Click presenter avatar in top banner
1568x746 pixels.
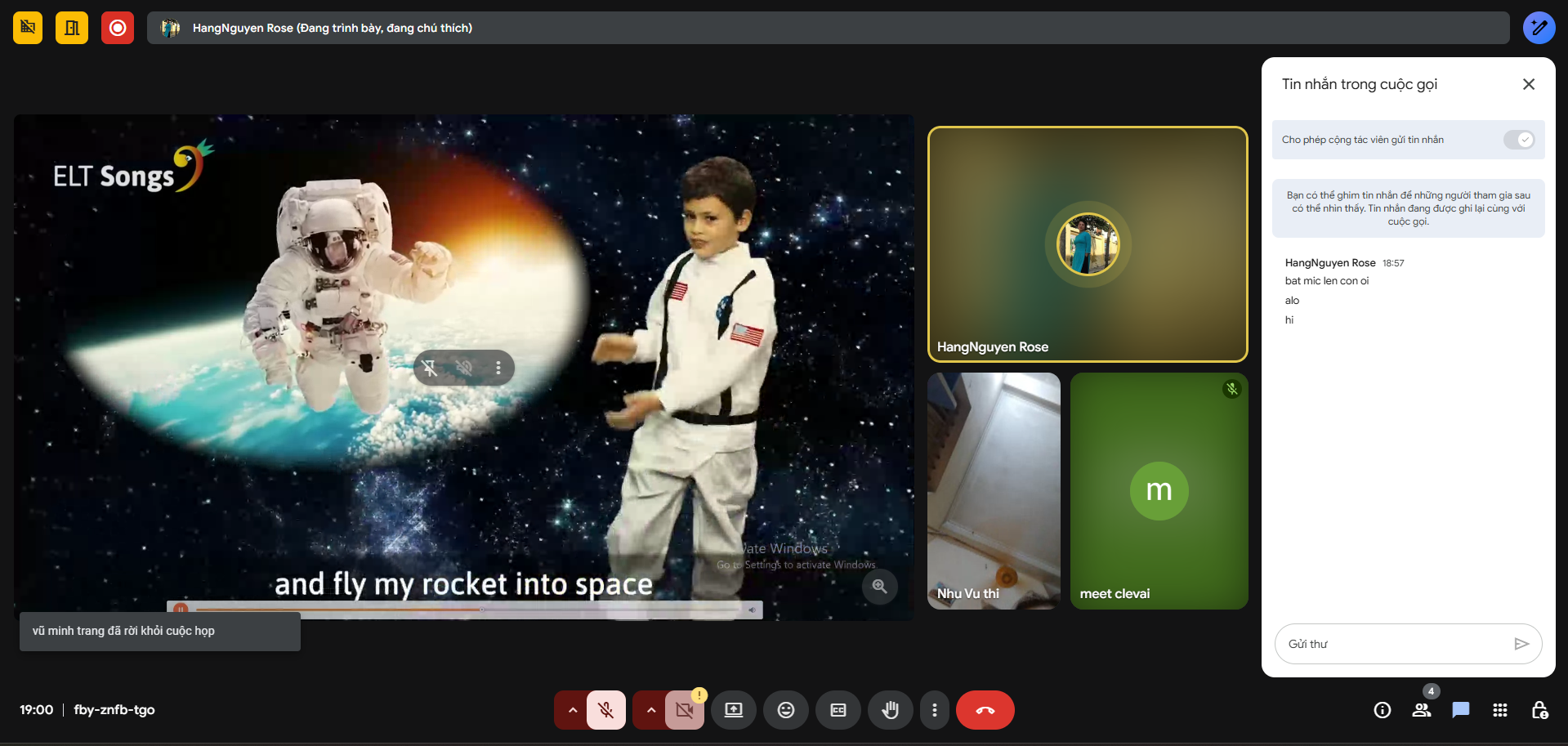coord(170,28)
